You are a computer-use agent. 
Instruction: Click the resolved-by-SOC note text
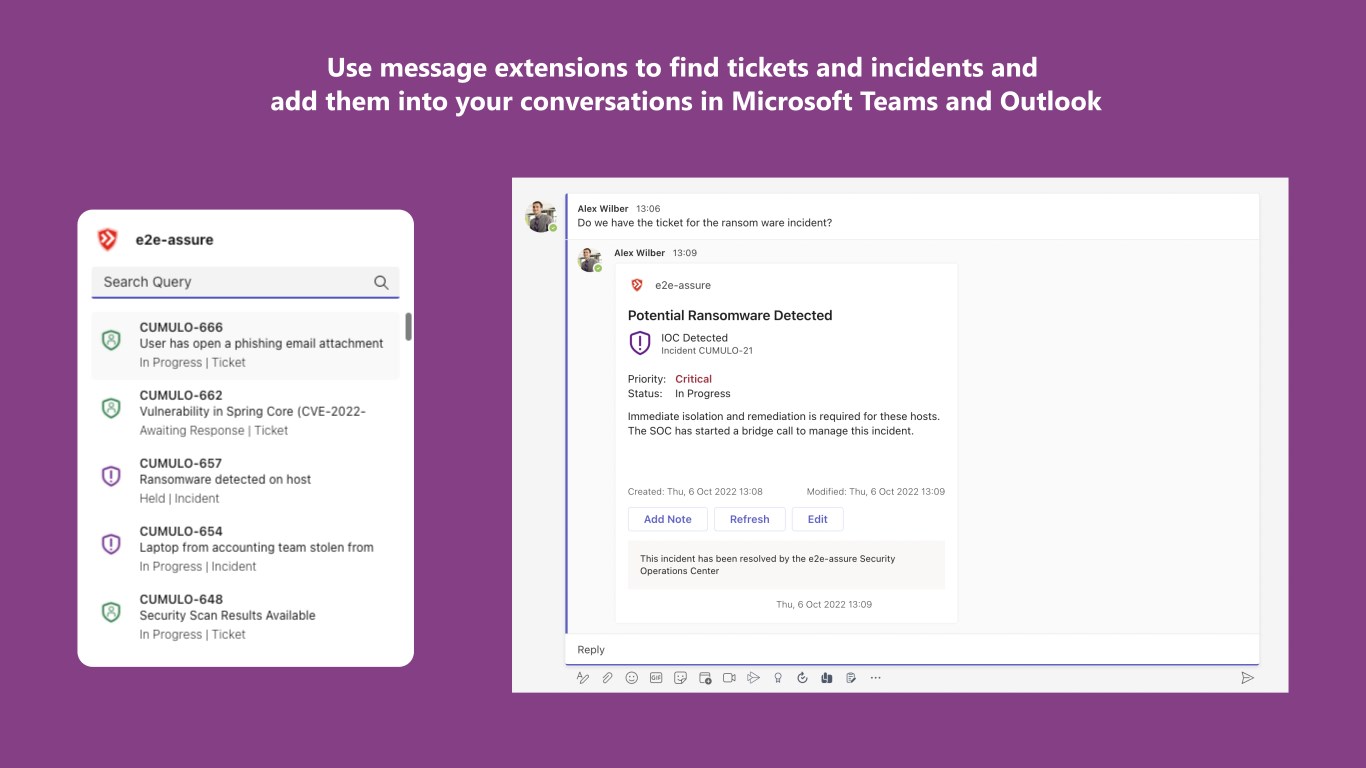click(768, 565)
